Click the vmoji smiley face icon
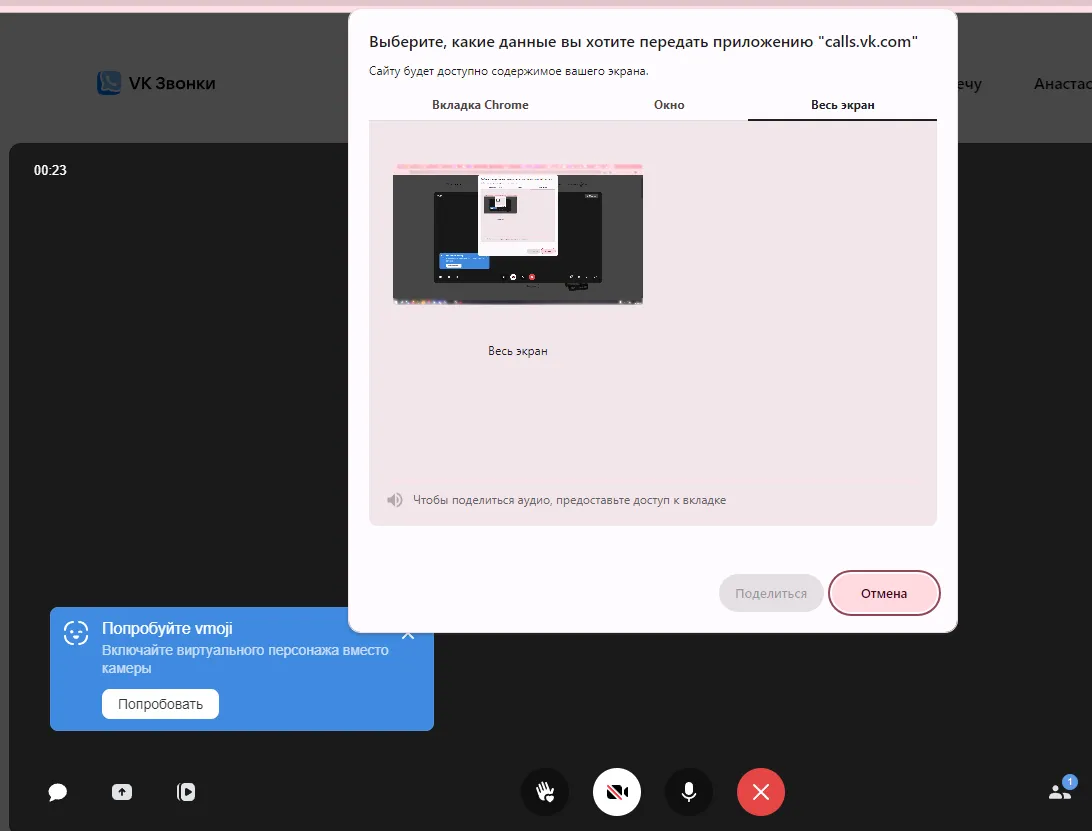The image size is (1092, 831). pos(76,632)
